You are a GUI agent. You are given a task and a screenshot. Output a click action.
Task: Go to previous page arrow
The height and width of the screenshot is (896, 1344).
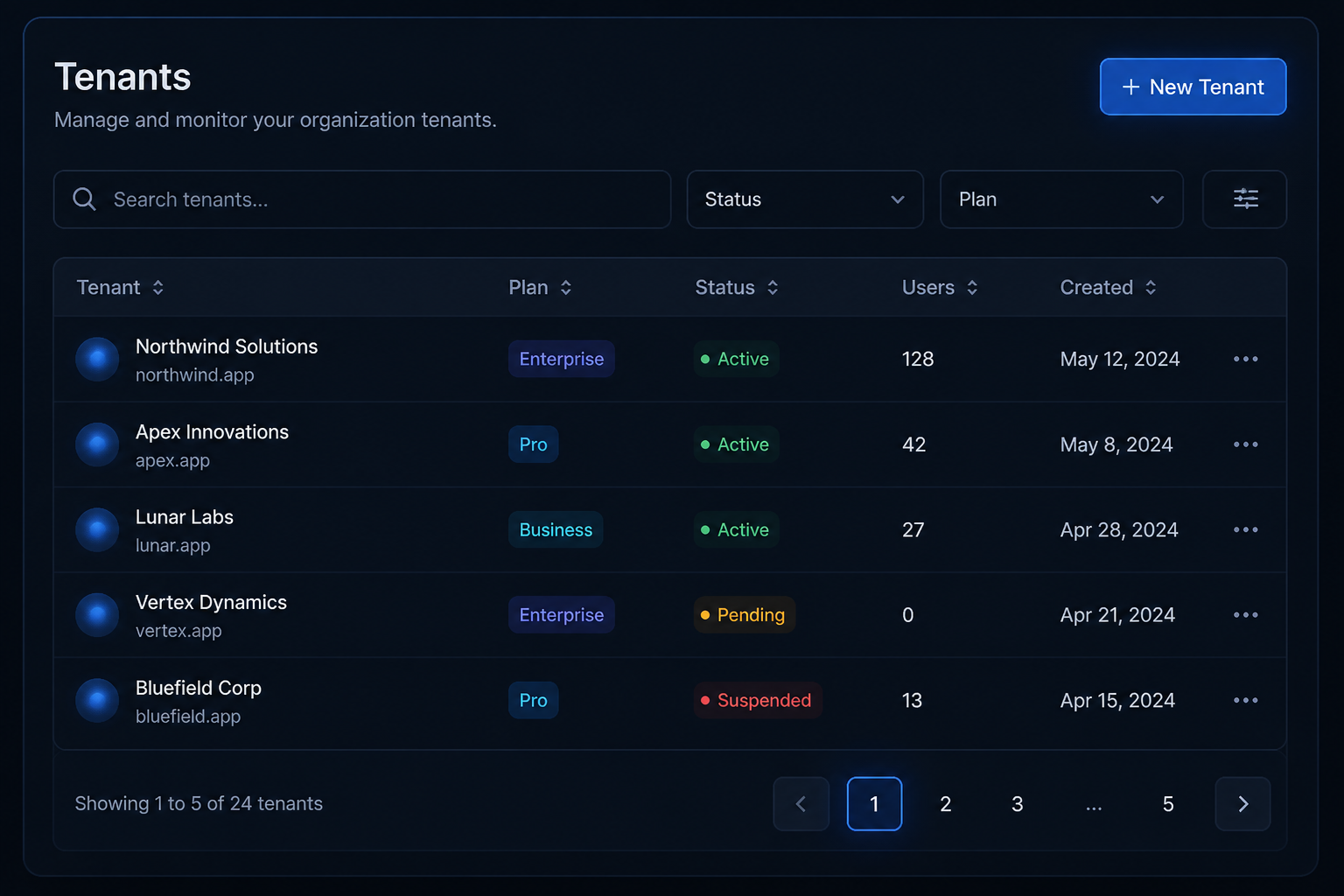(x=801, y=803)
